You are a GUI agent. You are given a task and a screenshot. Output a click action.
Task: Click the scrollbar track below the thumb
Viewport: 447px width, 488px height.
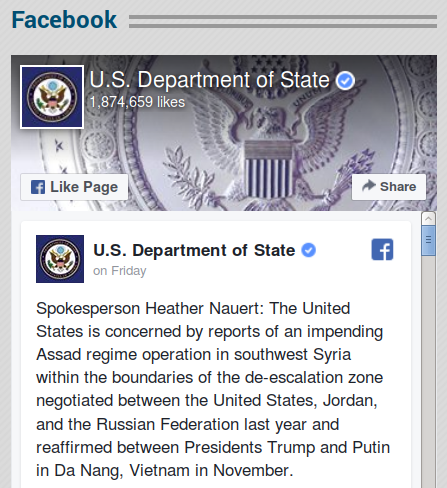428,370
